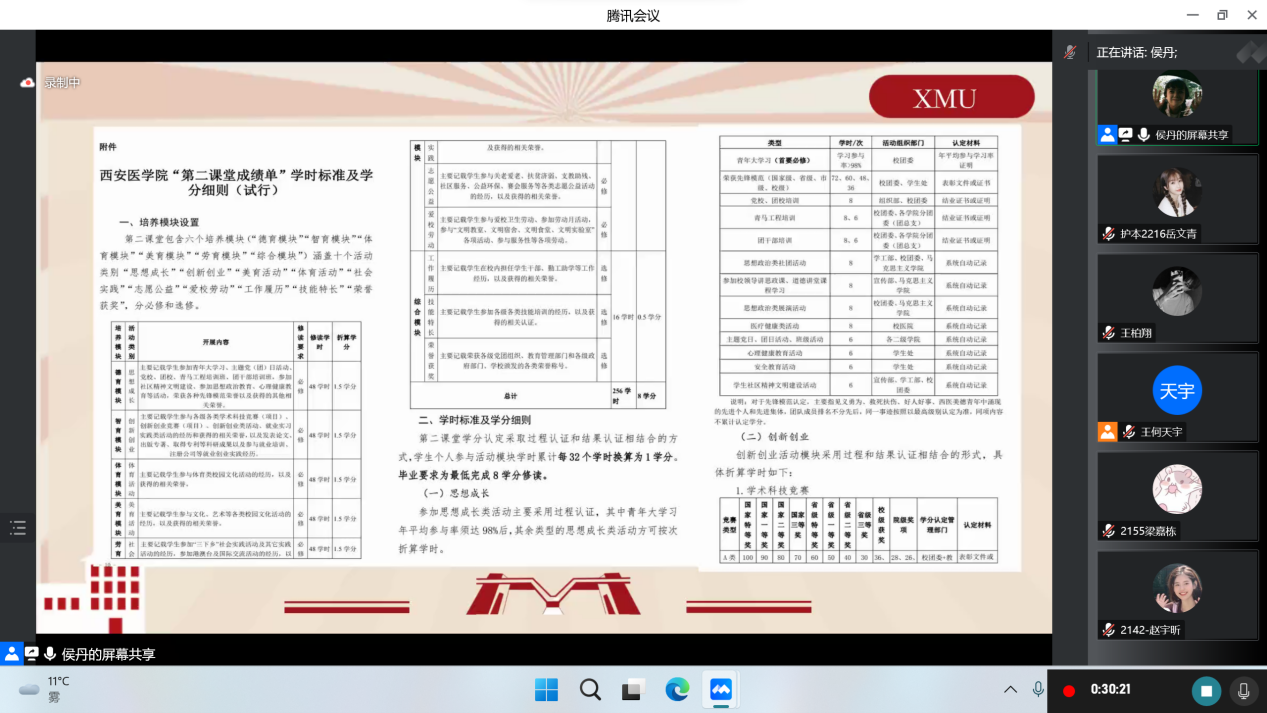The height and width of the screenshot is (713, 1267).
Task: Click the 正在讲话: 侯丹 speaker label
Action: (x=1137, y=52)
